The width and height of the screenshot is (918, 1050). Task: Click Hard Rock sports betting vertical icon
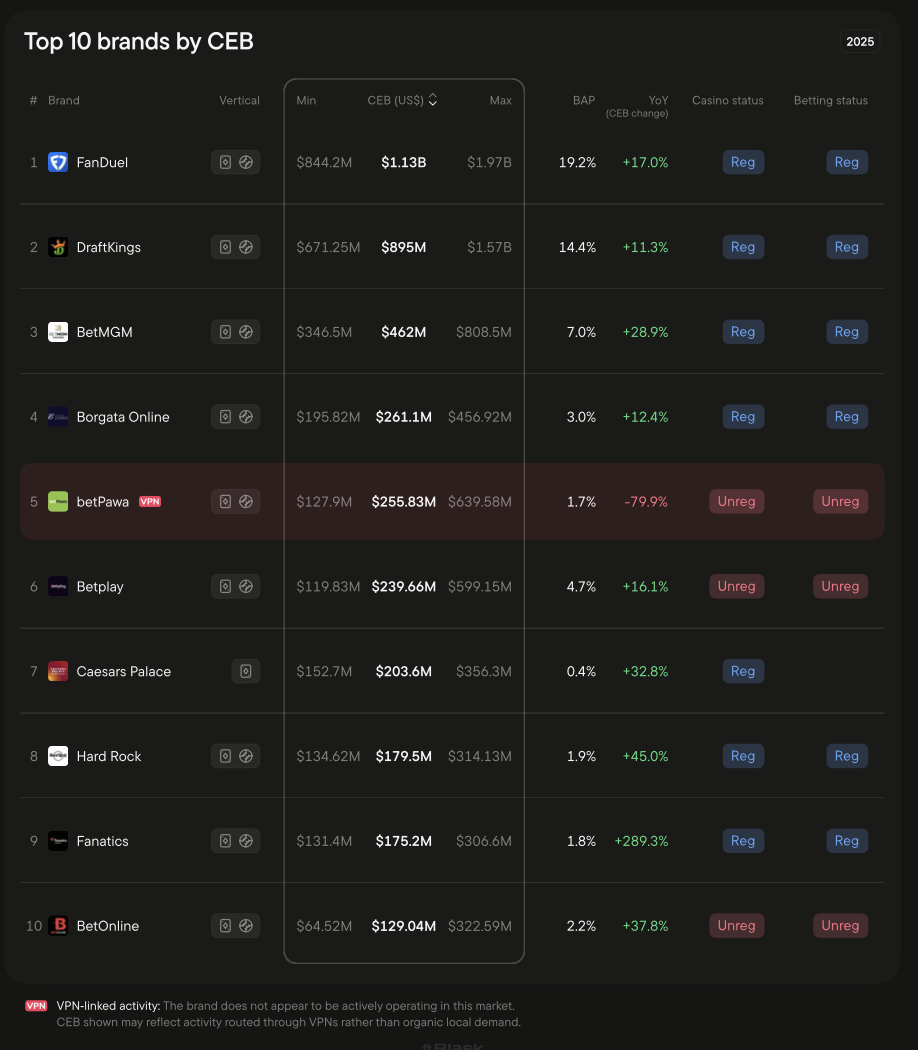(x=246, y=756)
